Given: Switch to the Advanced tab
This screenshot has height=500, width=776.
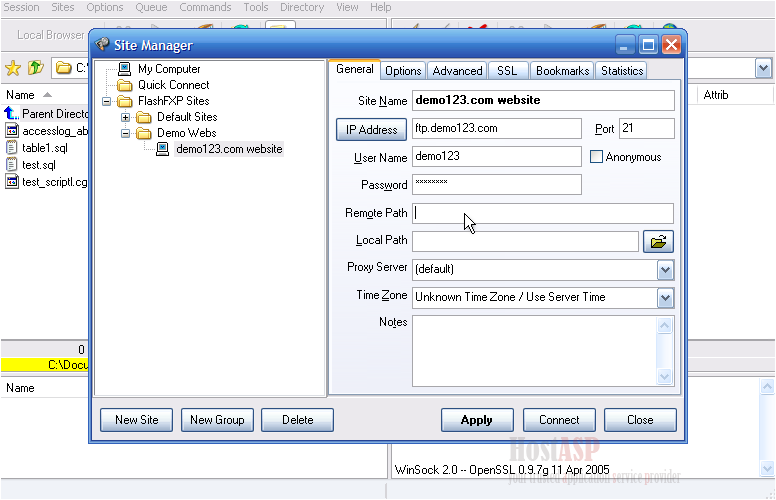Looking at the screenshot, I should pos(457,71).
